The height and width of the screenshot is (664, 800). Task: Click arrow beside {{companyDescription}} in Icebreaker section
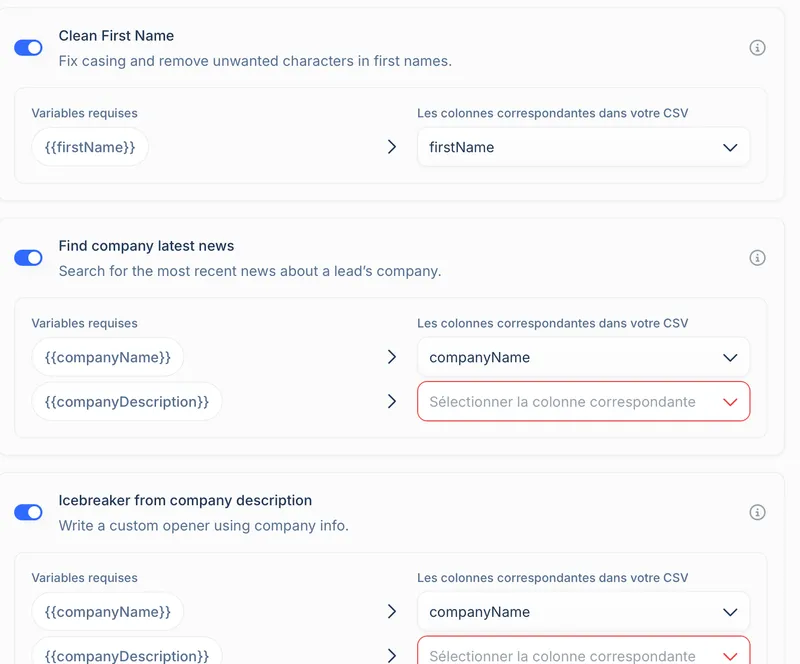coord(392,656)
